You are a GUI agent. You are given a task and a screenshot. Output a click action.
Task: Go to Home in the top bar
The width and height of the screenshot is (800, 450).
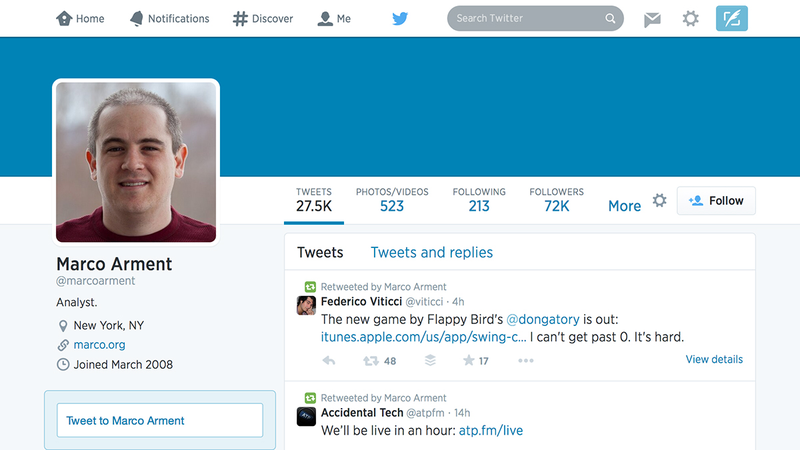pos(80,19)
